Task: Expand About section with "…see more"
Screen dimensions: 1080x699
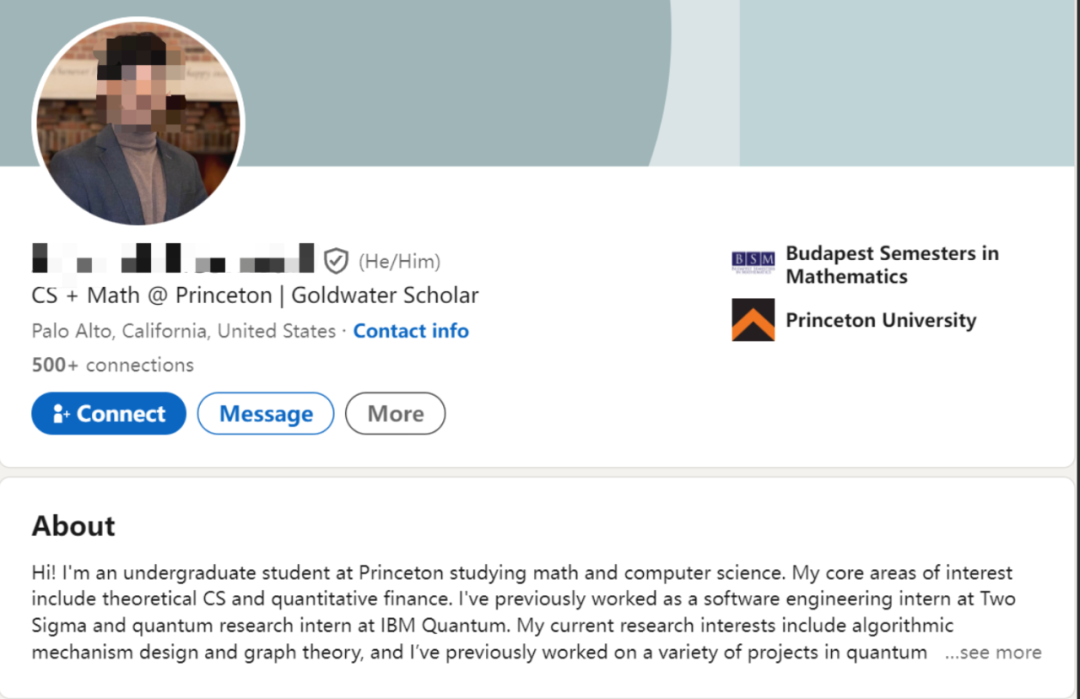Action: [x=993, y=652]
